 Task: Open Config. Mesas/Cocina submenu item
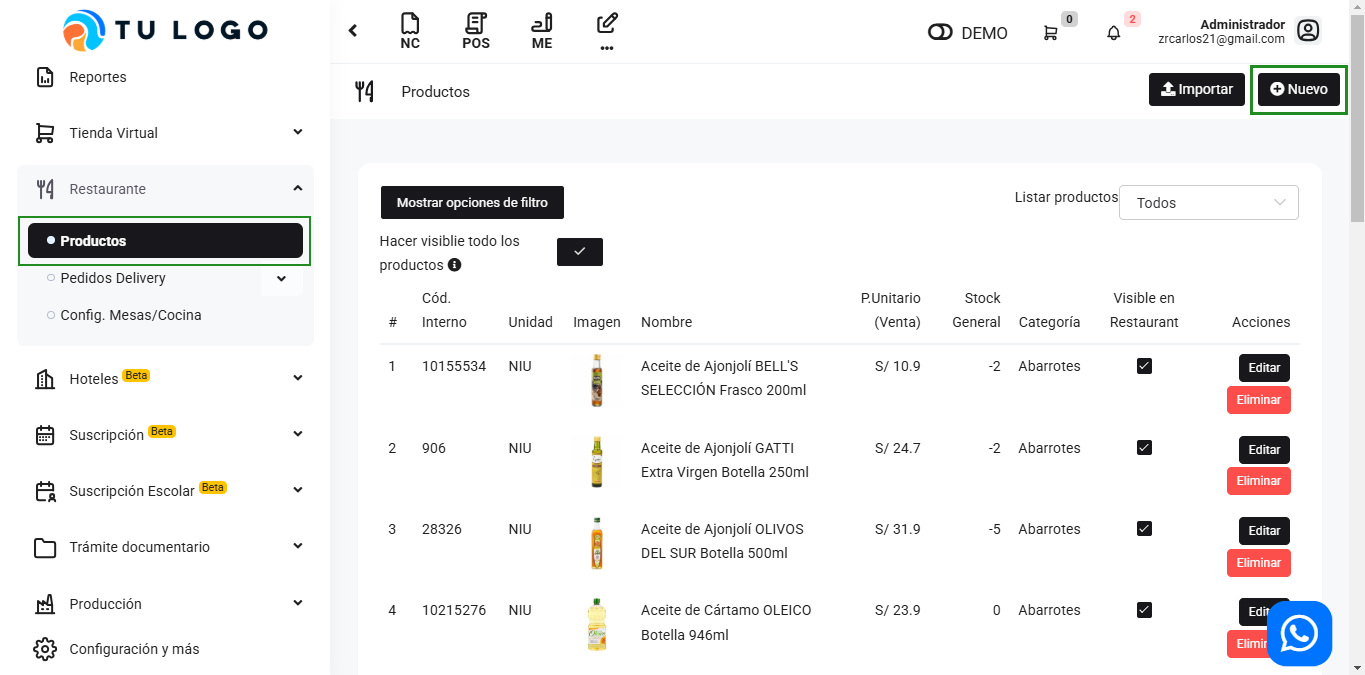point(130,315)
